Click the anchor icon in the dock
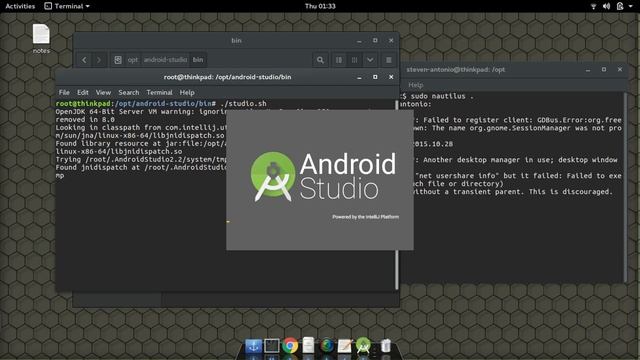 pos(253,346)
